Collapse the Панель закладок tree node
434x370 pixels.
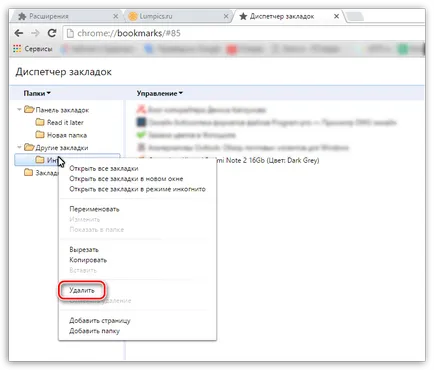(x=19, y=109)
